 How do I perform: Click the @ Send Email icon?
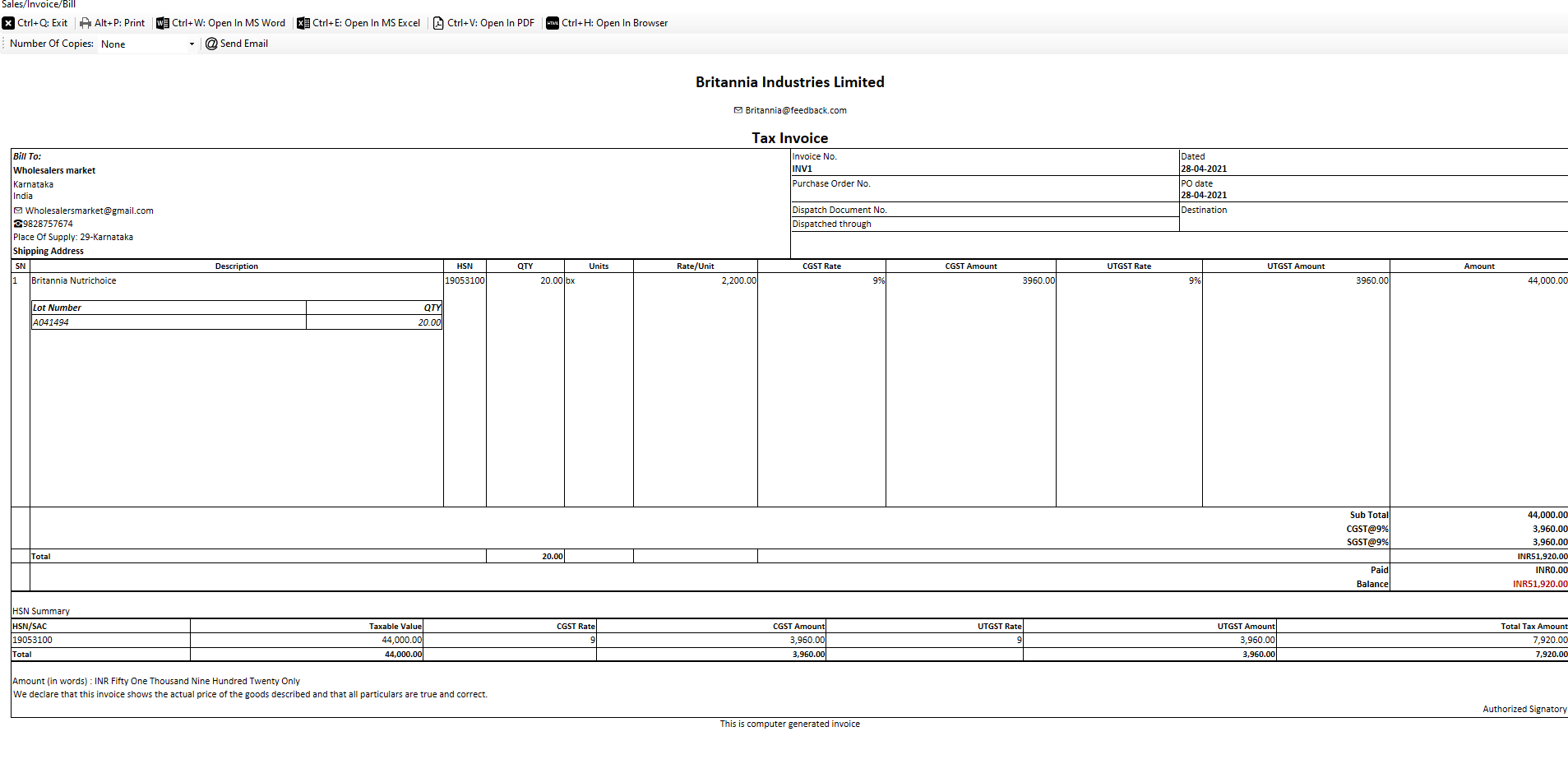coord(211,44)
